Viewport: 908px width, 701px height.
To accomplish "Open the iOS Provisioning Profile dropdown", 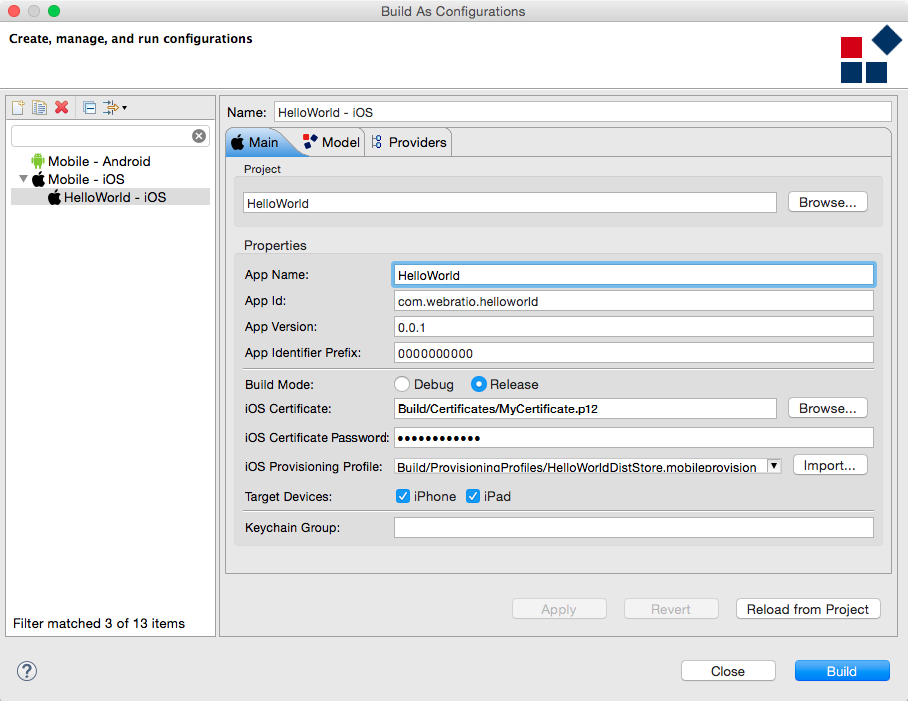I will point(774,466).
